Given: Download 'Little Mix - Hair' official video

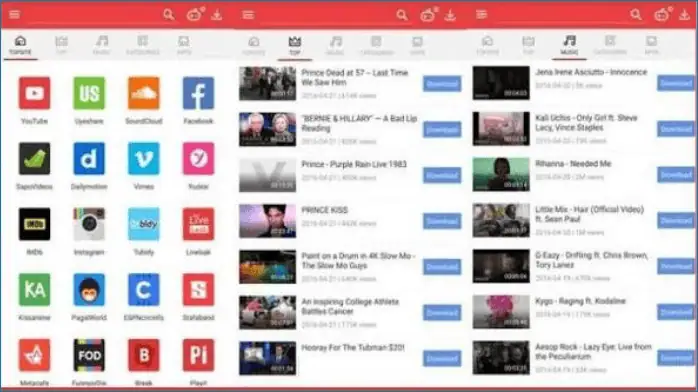Looking at the screenshot, I should (x=676, y=221).
